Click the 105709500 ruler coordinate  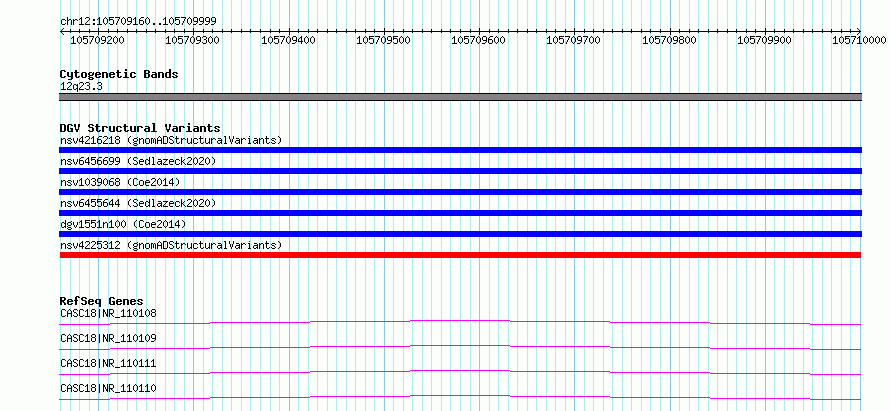[383, 40]
